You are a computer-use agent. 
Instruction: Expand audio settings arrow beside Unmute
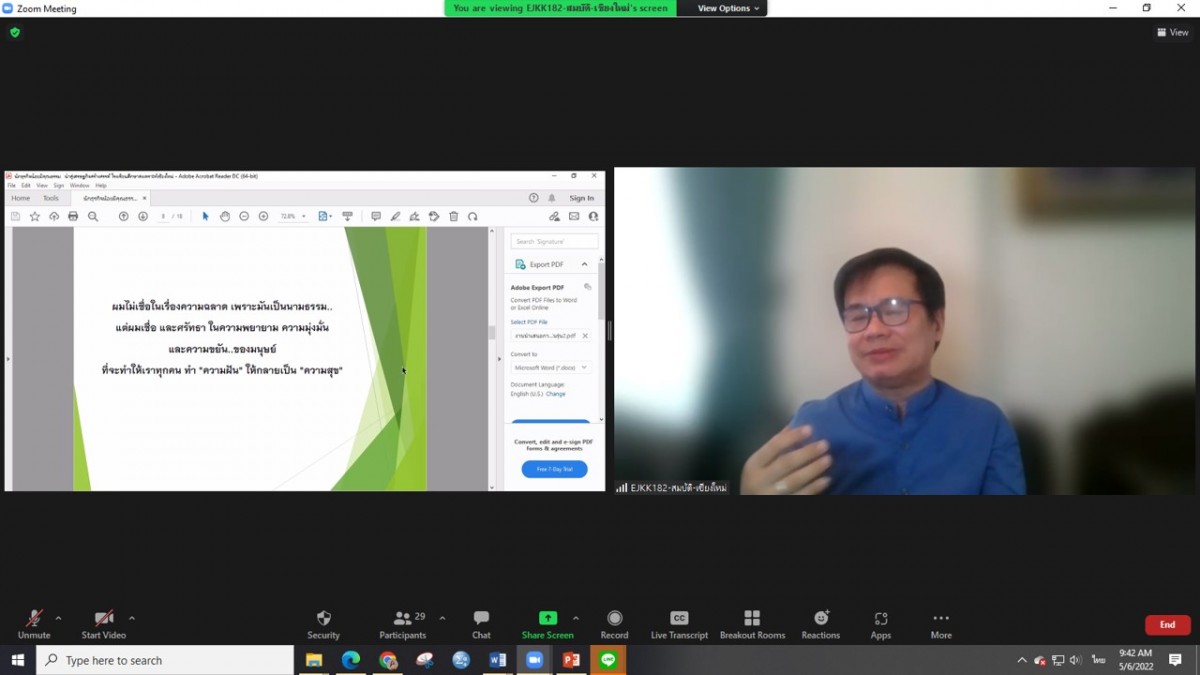(x=58, y=618)
